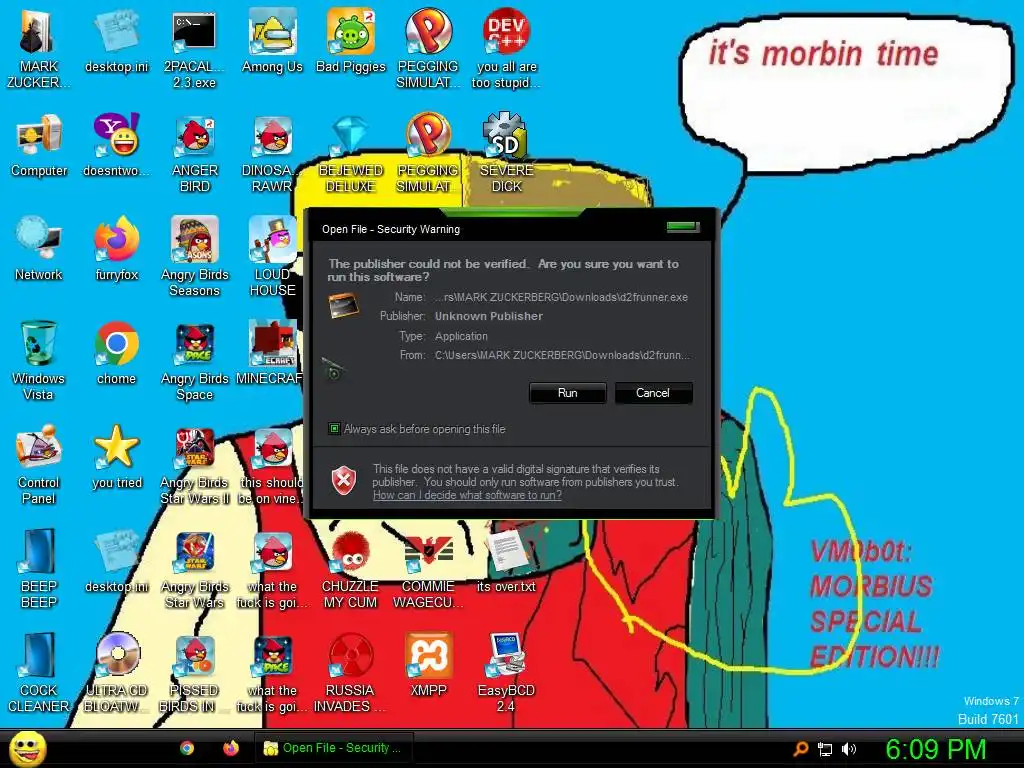1024x768 pixels.
Task: Click Run in the security warning
Action: 568,393
